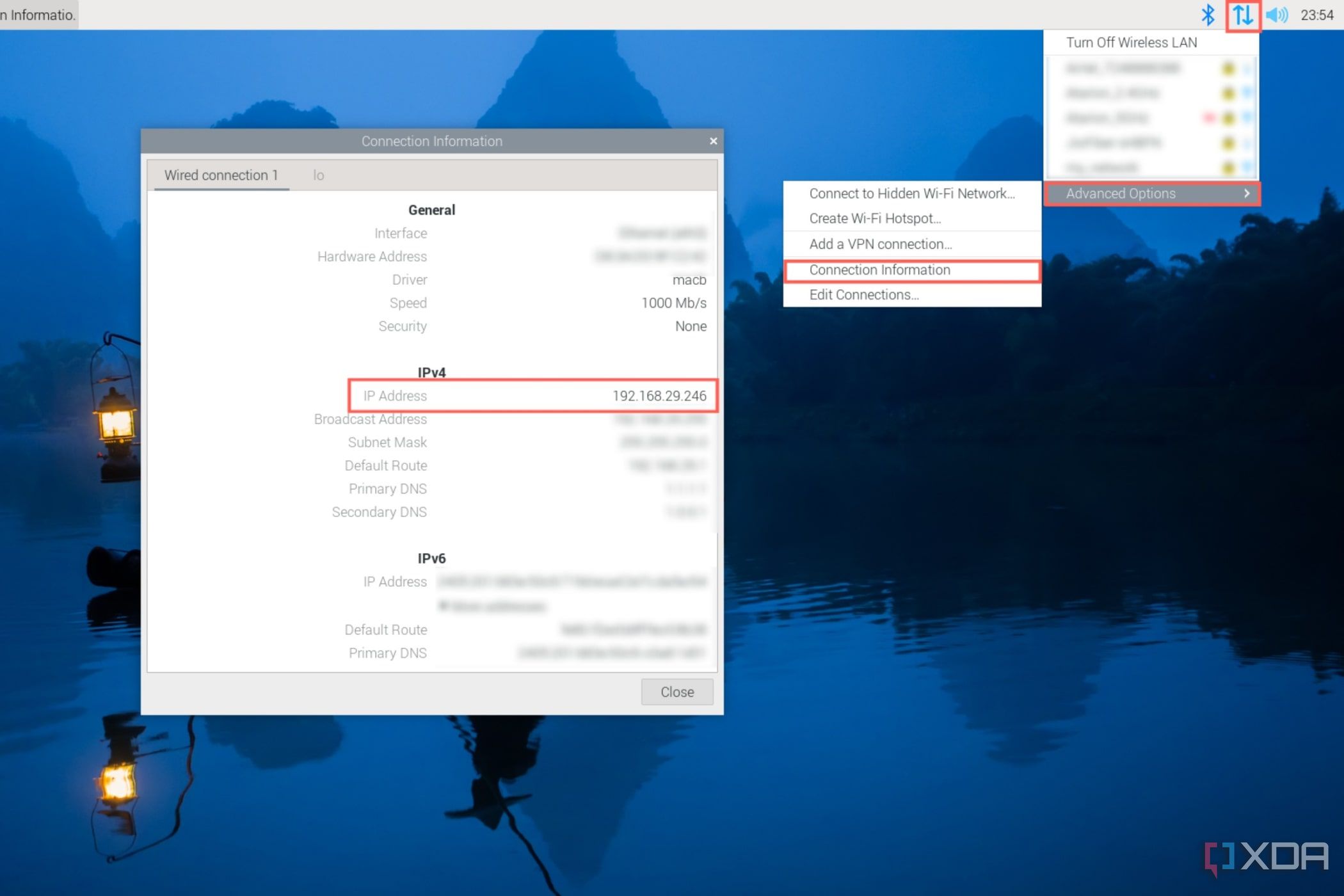The height and width of the screenshot is (896, 1344).
Task: Open Connect to Hidden Wi-Fi Network dialog
Action: (912, 192)
